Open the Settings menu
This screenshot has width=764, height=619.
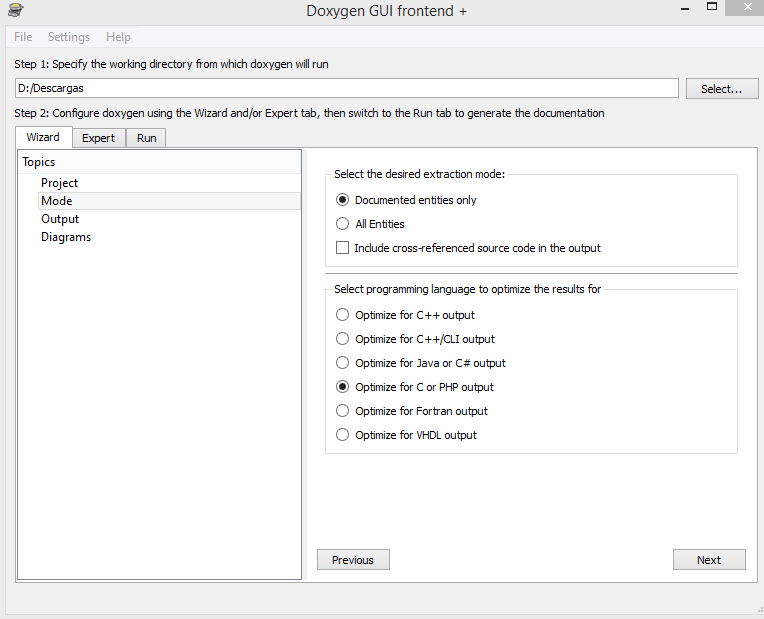pyautogui.click(x=69, y=37)
